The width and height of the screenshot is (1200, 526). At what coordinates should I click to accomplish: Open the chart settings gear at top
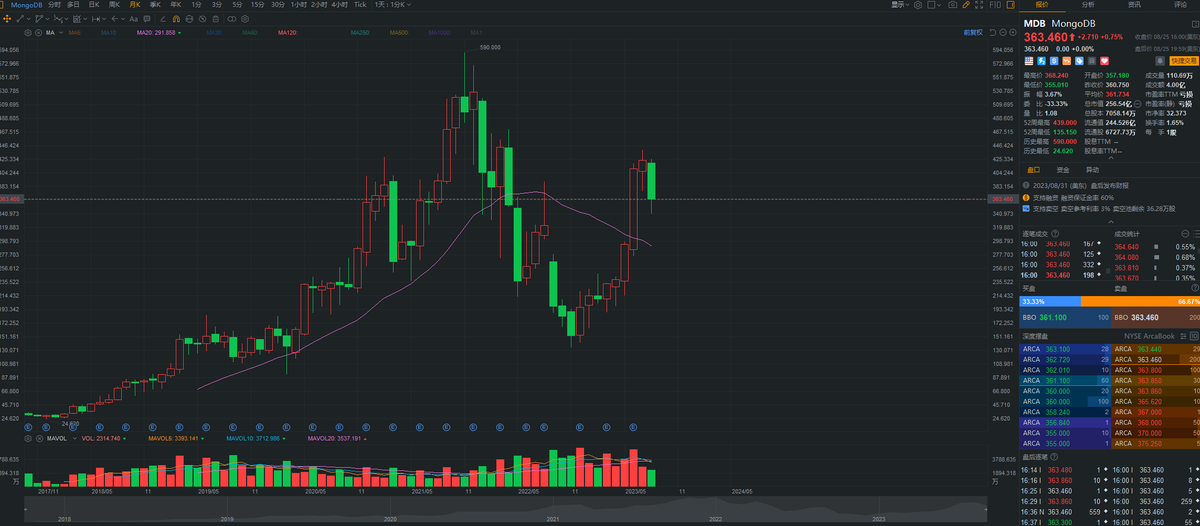point(918,5)
